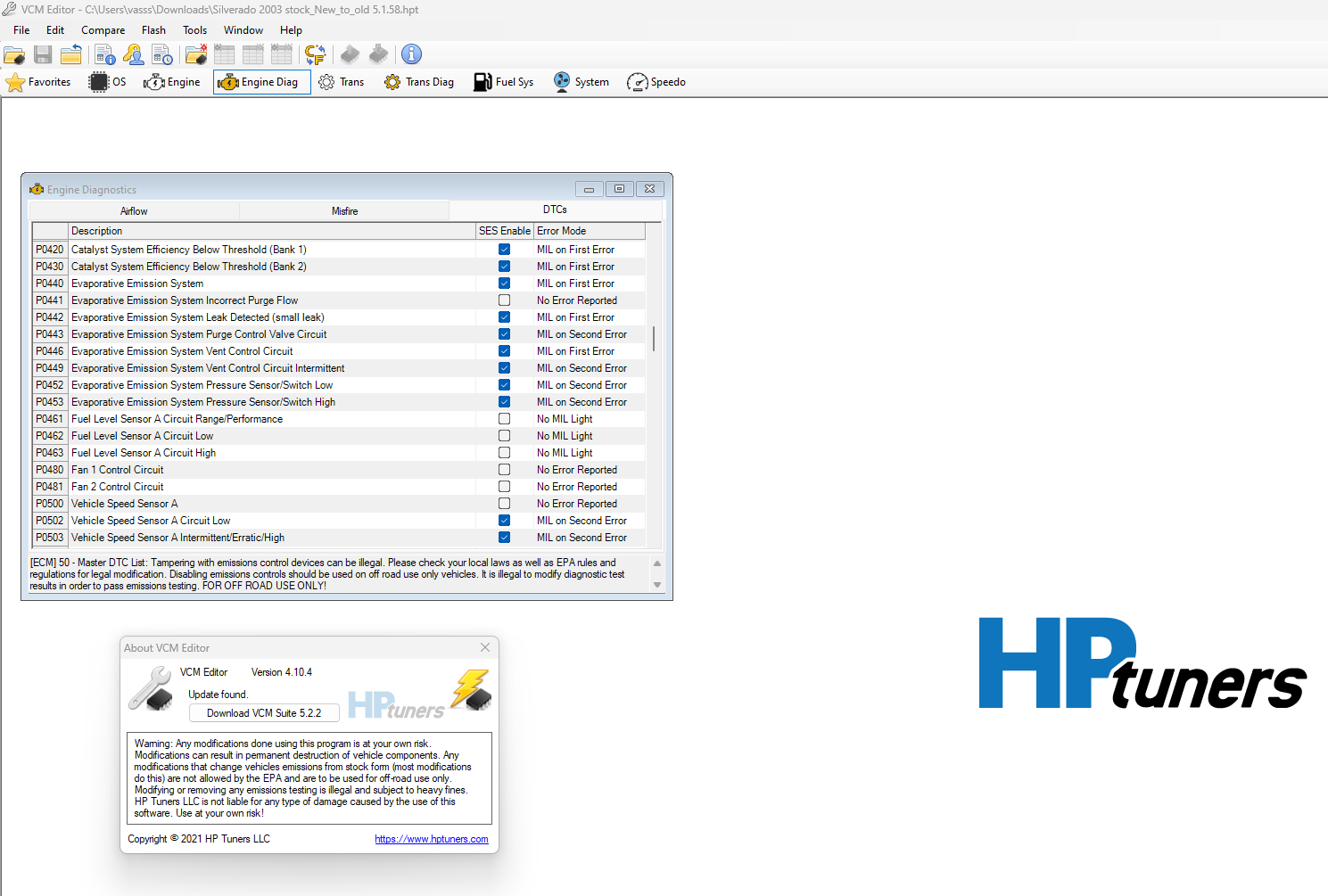Uncheck SES Enable for P0503
Viewport: 1328px width, 896px height.
[504, 538]
